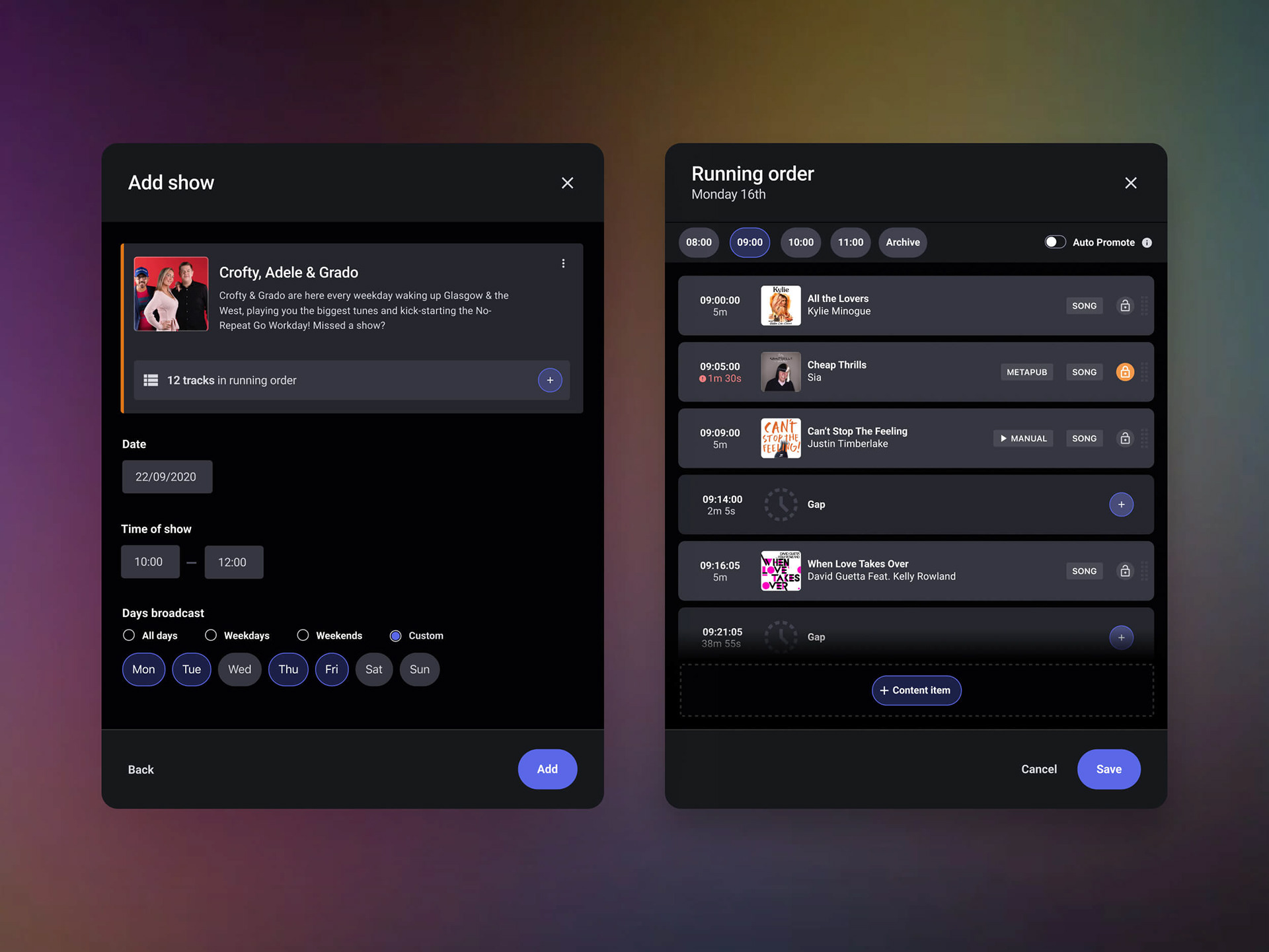Toggle the Tue day chip
The width and height of the screenshot is (1269, 952).
(x=192, y=669)
